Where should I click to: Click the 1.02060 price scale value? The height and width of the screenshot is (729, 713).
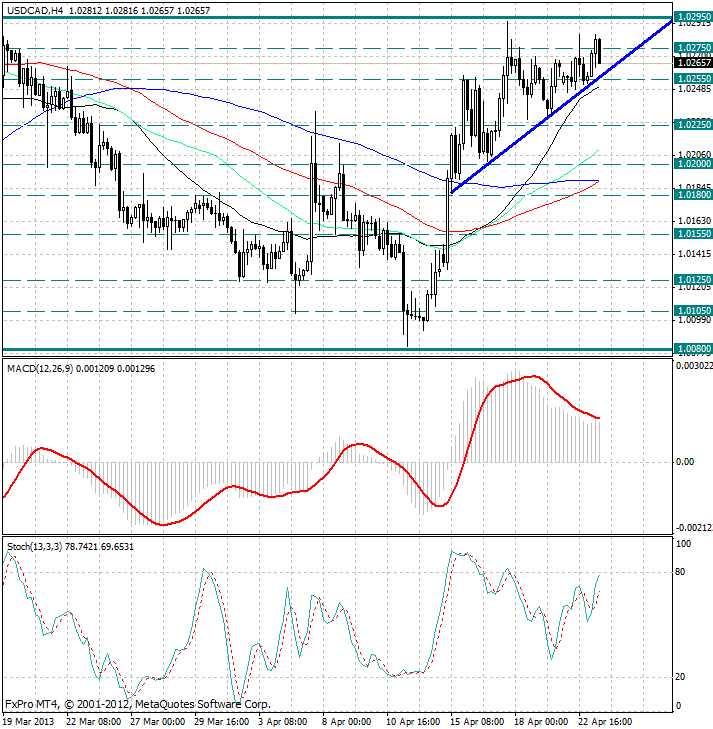coord(695,154)
